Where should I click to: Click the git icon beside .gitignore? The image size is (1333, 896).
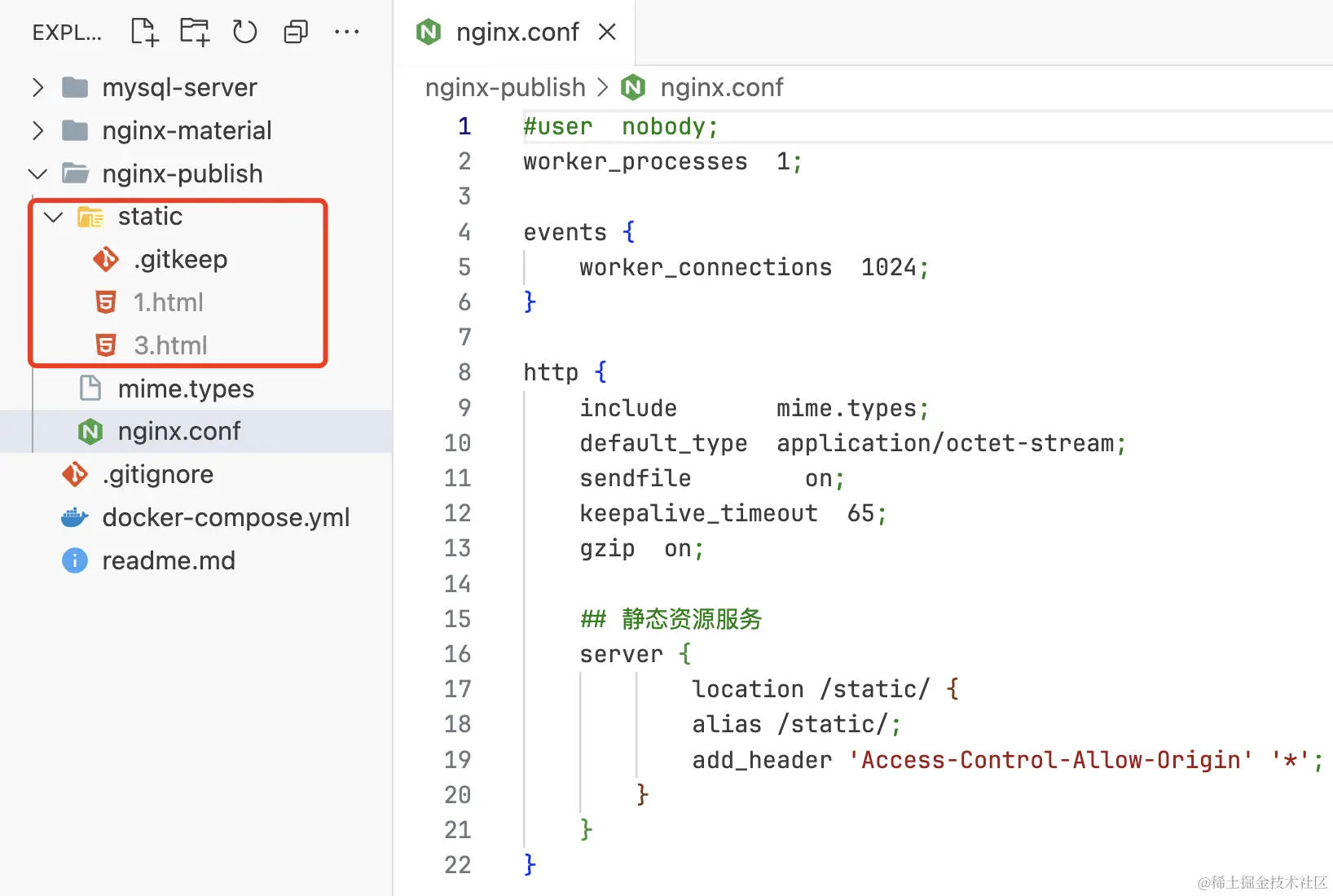pos(75,474)
